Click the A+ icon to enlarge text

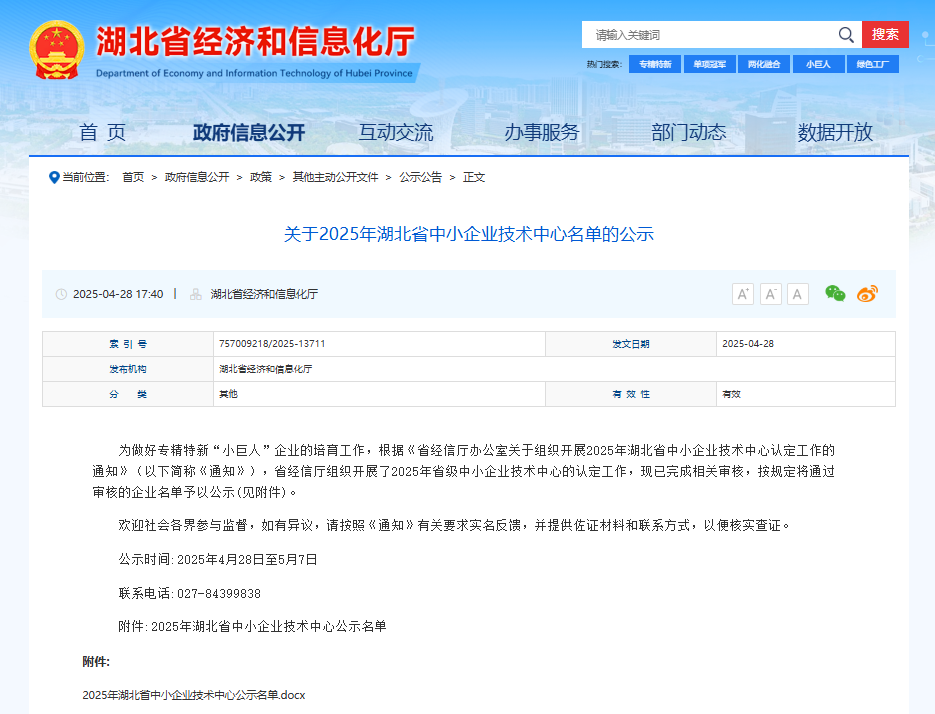742,293
